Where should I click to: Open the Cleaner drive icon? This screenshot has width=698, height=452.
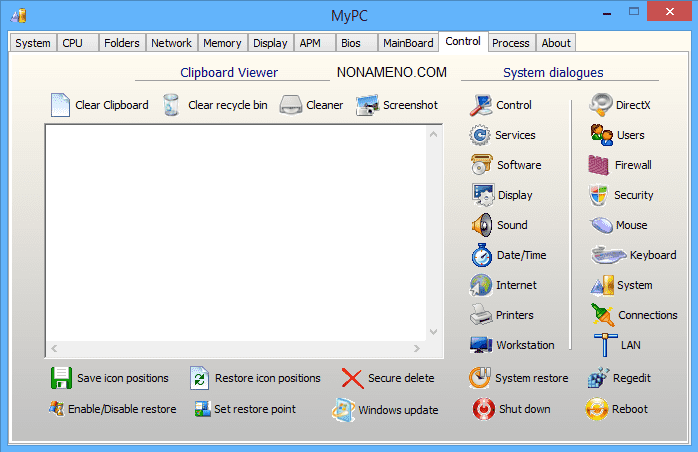click(x=290, y=105)
